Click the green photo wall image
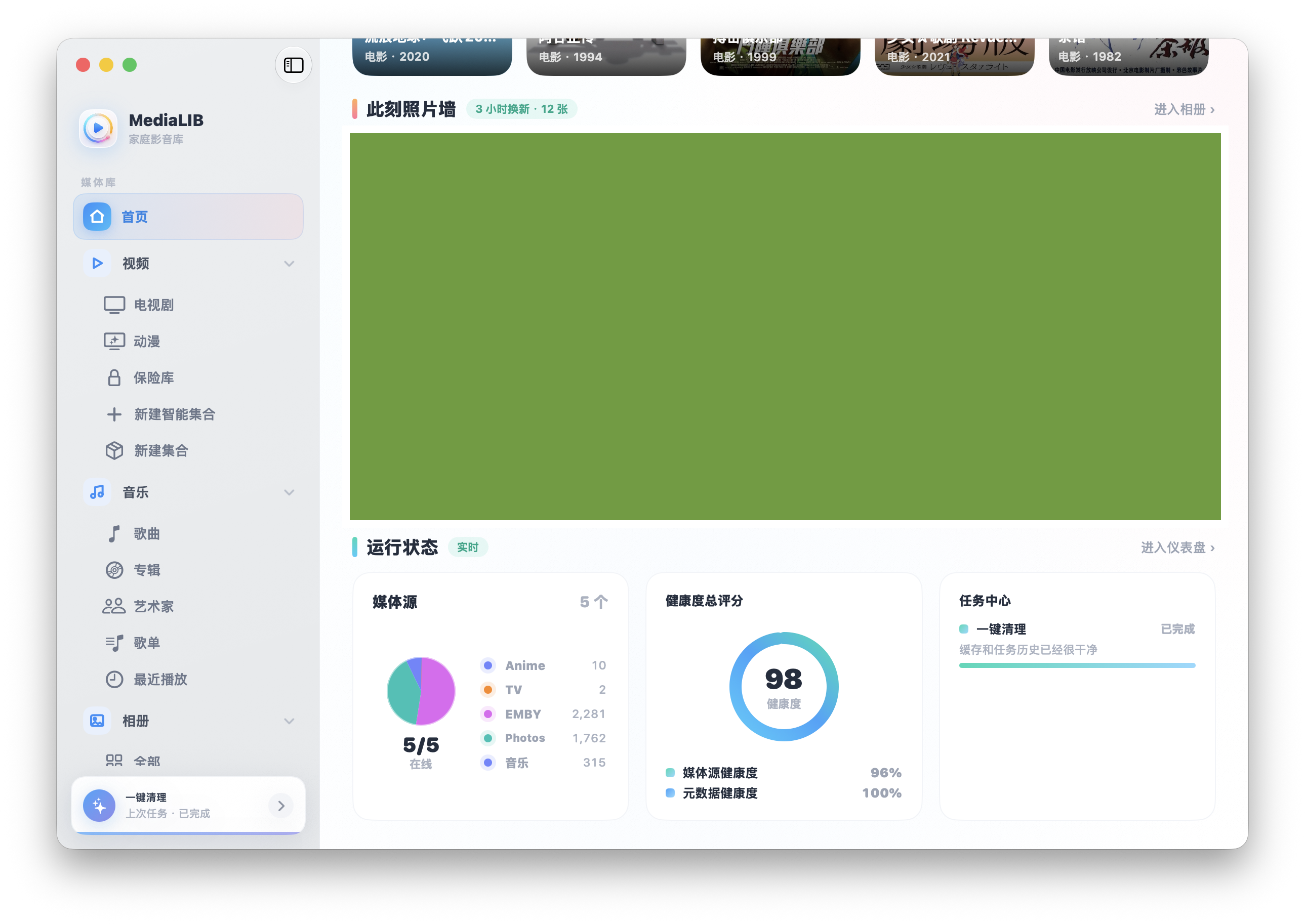1305x924 pixels. (x=785, y=326)
